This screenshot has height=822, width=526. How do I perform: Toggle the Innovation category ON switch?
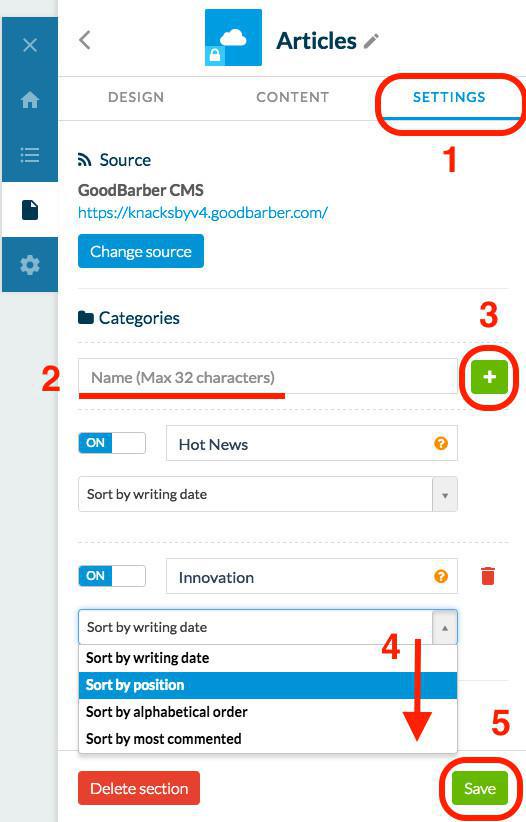[112, 576]
